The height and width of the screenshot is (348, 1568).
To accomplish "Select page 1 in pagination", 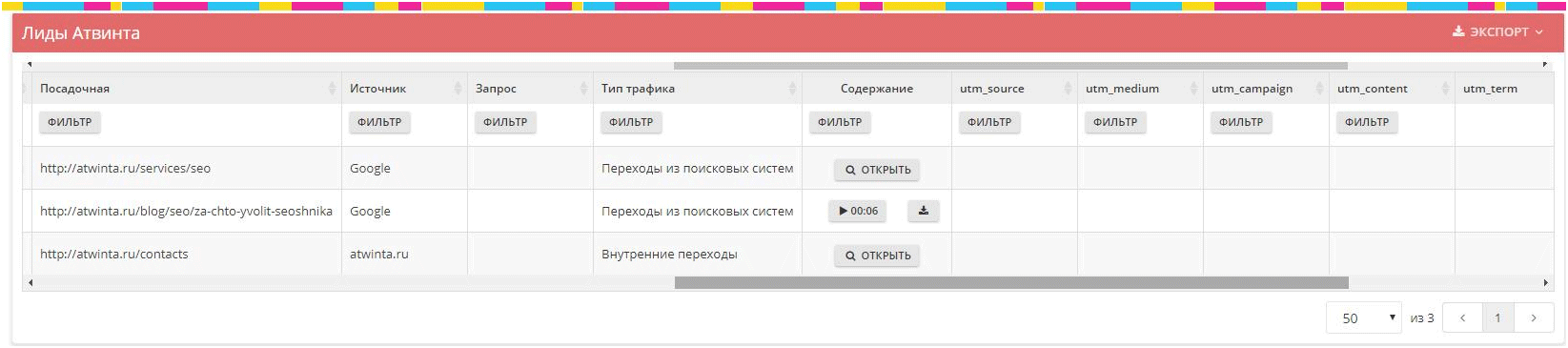I will [x=1497, y=317].
